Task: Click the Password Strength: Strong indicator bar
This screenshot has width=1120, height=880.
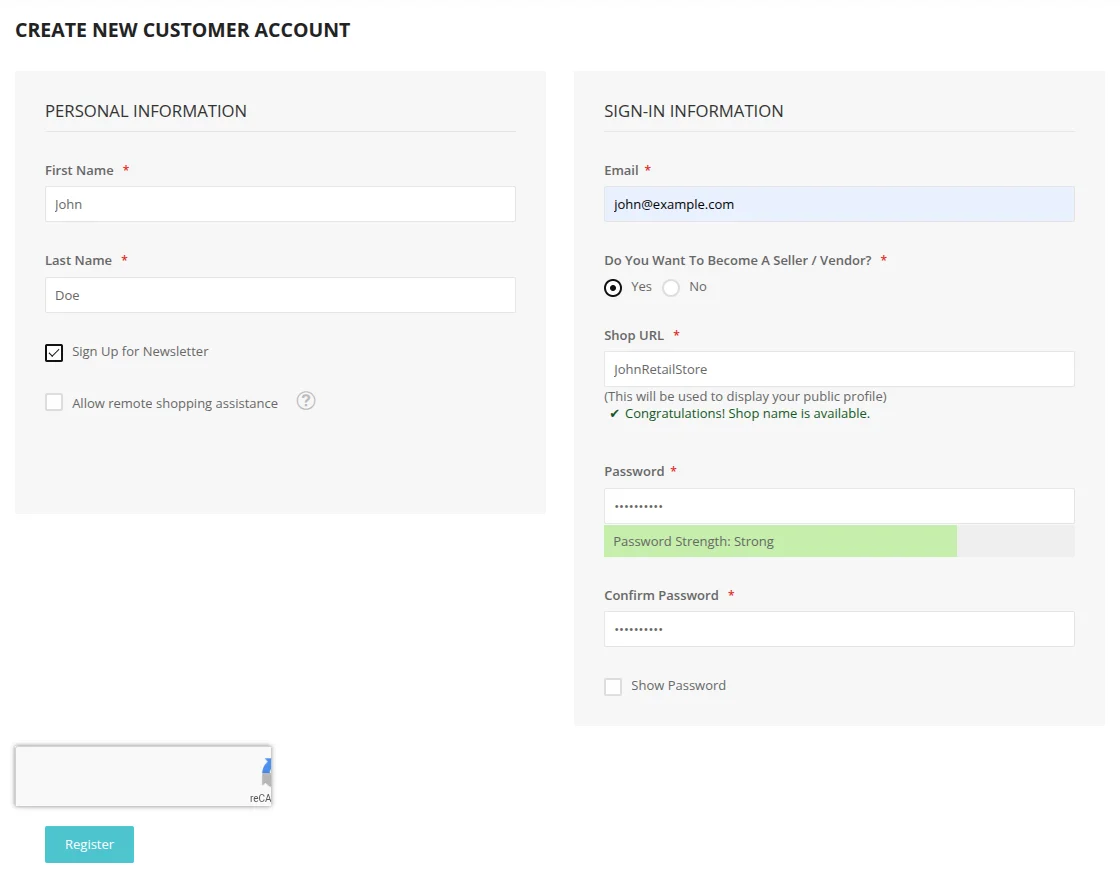Action: [x=780, y=541]
